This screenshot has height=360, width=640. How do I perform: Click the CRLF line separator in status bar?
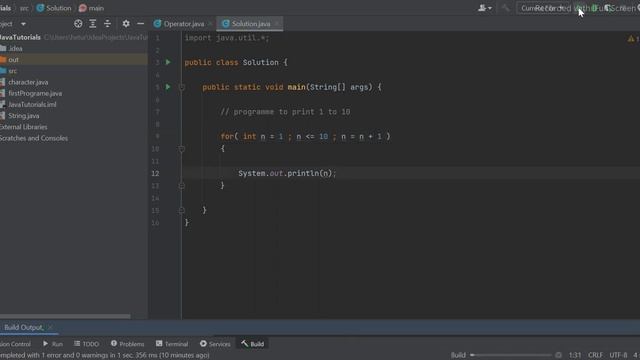[x=596, y=355]
